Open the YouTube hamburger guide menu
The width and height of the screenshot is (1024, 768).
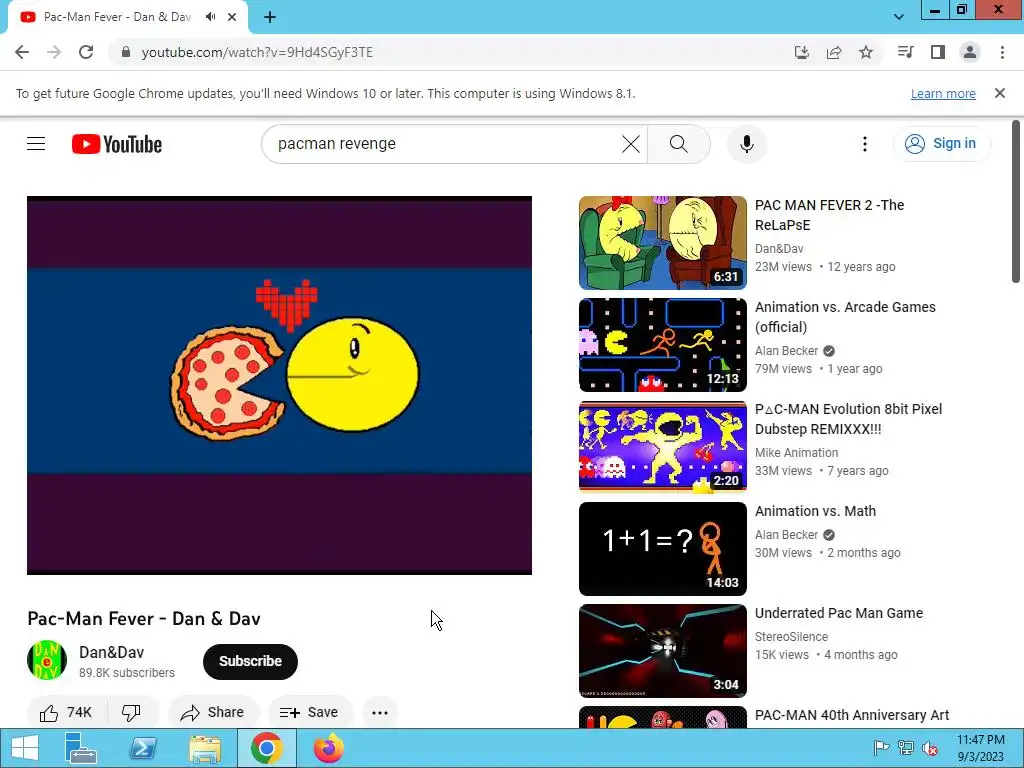tap(36, 144)
